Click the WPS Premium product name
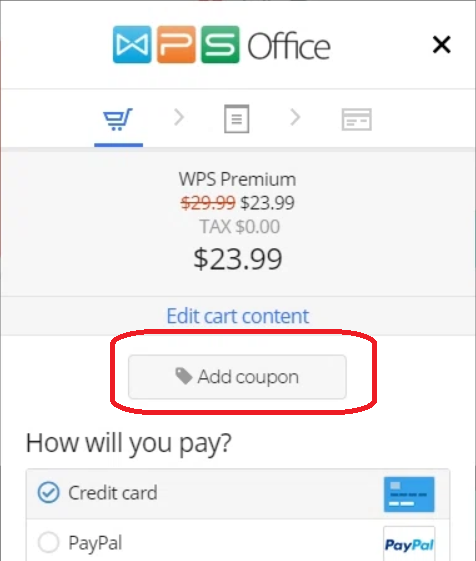This screenshot has height=561, width=476. tap(237, 179)
